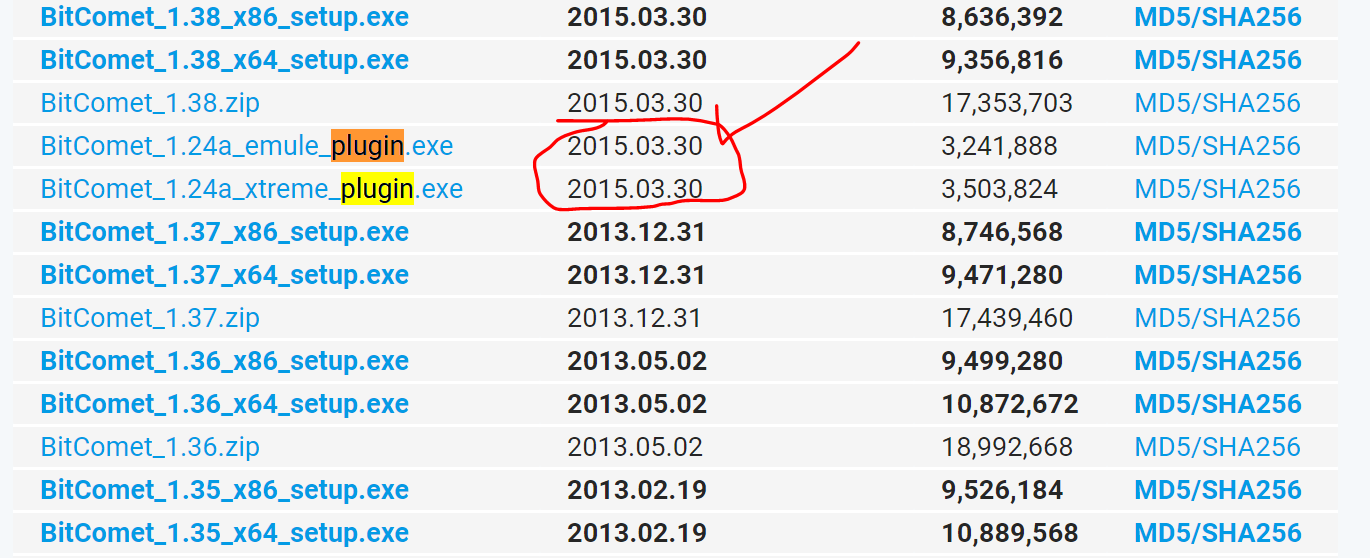Select file size 9,471,280

[x=1002, y=275]
